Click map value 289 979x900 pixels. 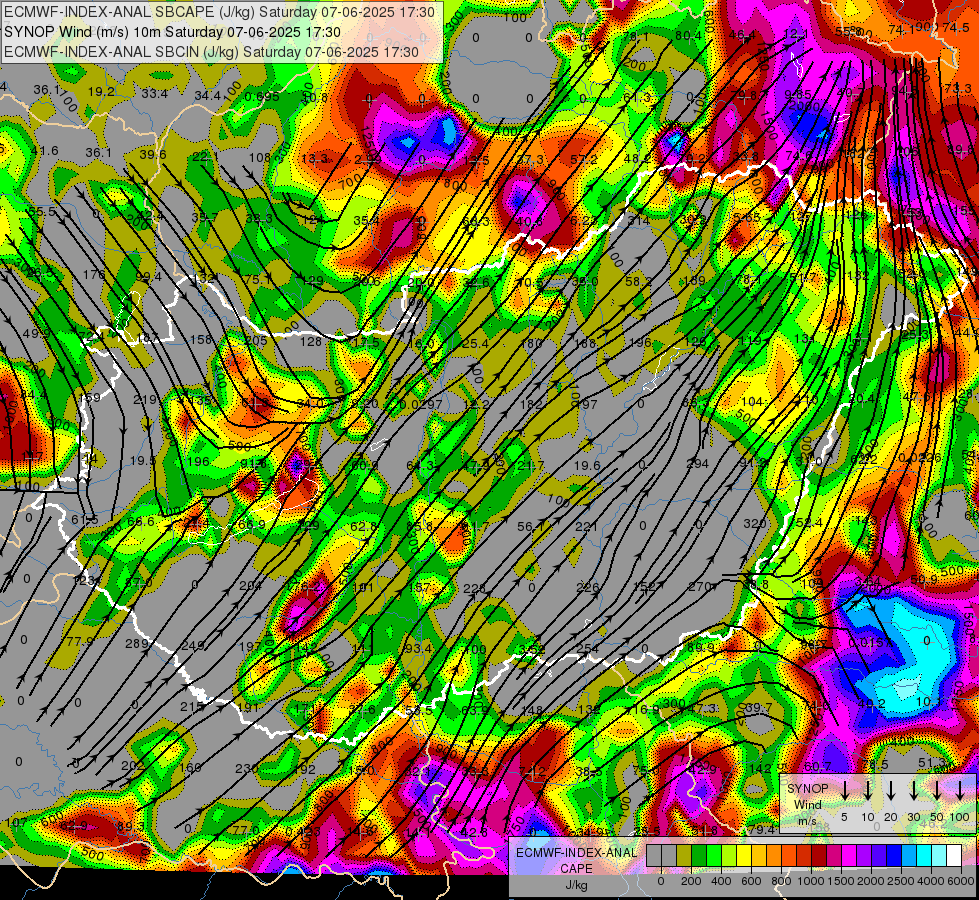tap(137, 643)
